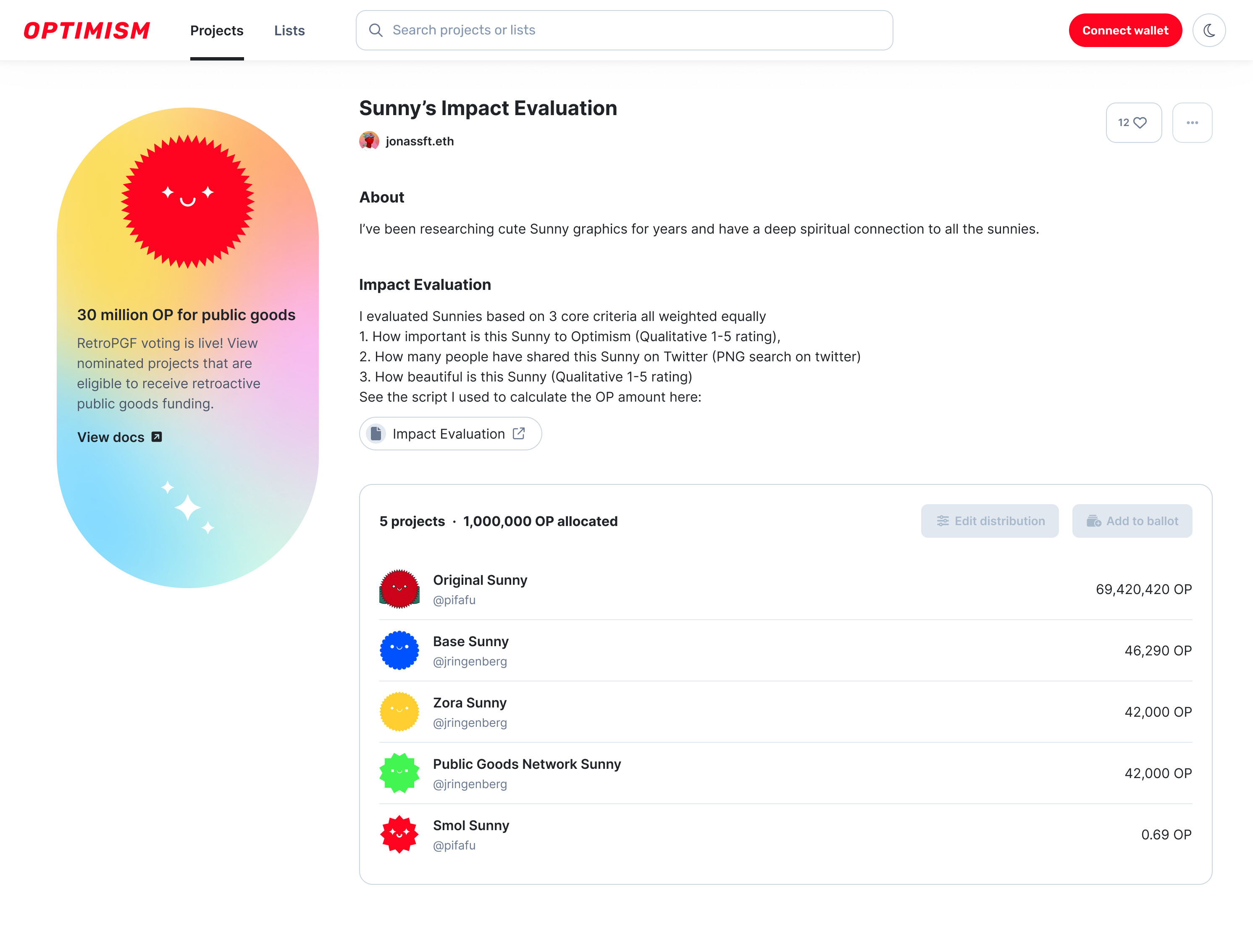Click @jringenberg under Public Goods Network Sunny
Screen dimensions: 1253x952
[x=470, y=784]
